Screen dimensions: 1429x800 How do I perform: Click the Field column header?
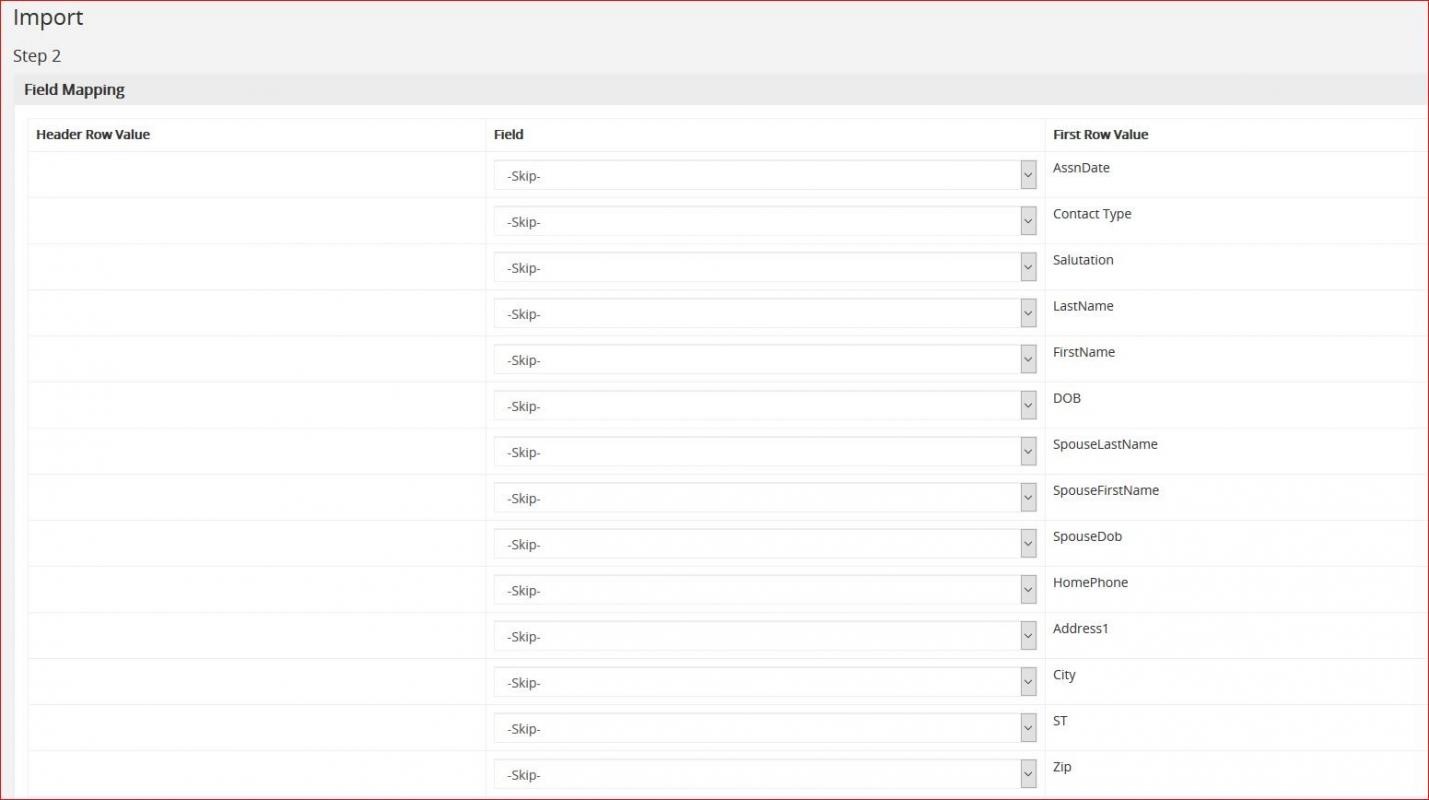point(508,135)
